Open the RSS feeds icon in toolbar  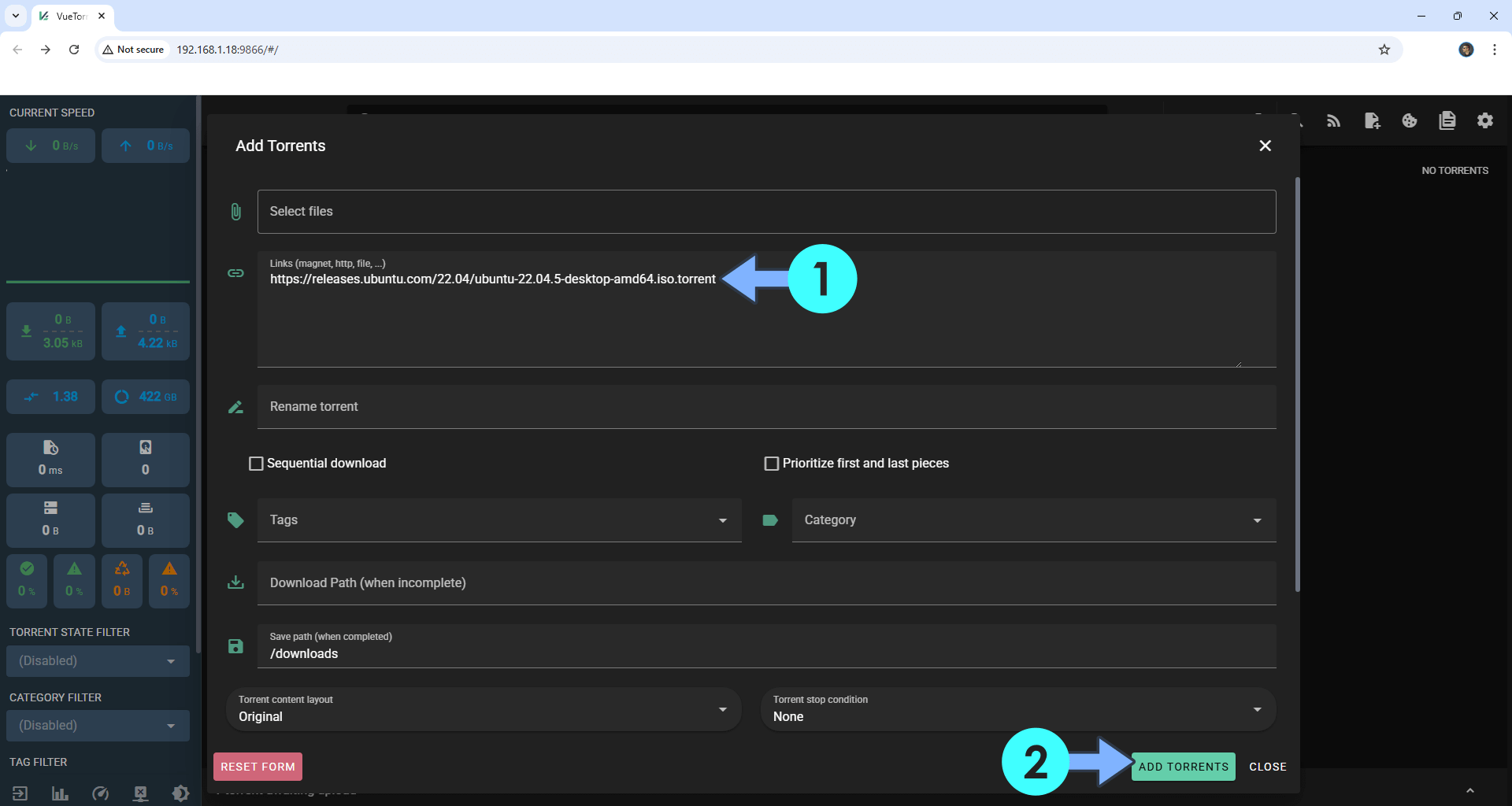point(1333,120)
